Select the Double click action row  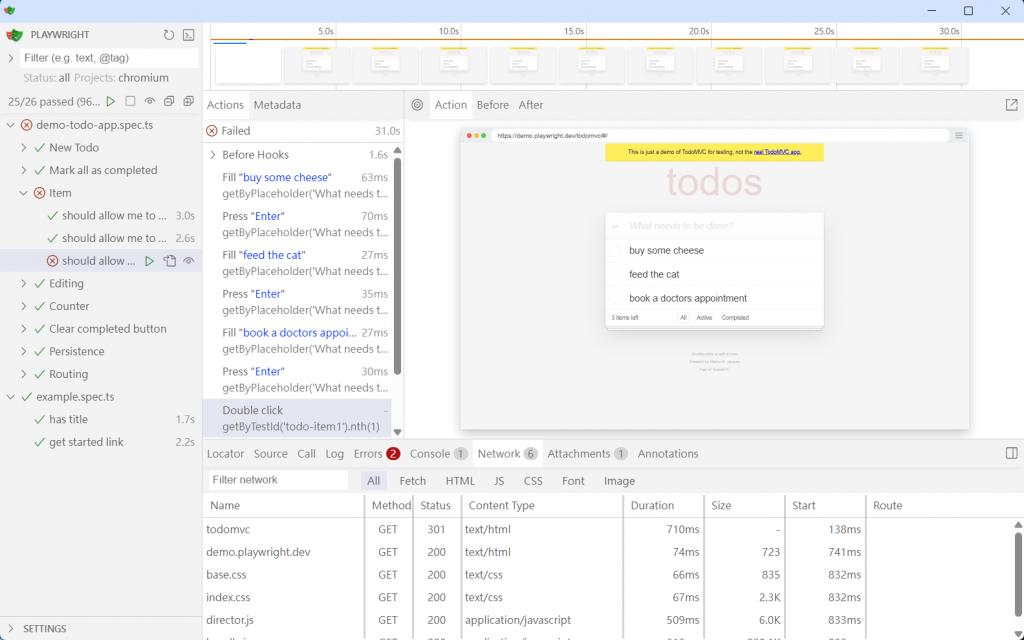pos(297,419)
